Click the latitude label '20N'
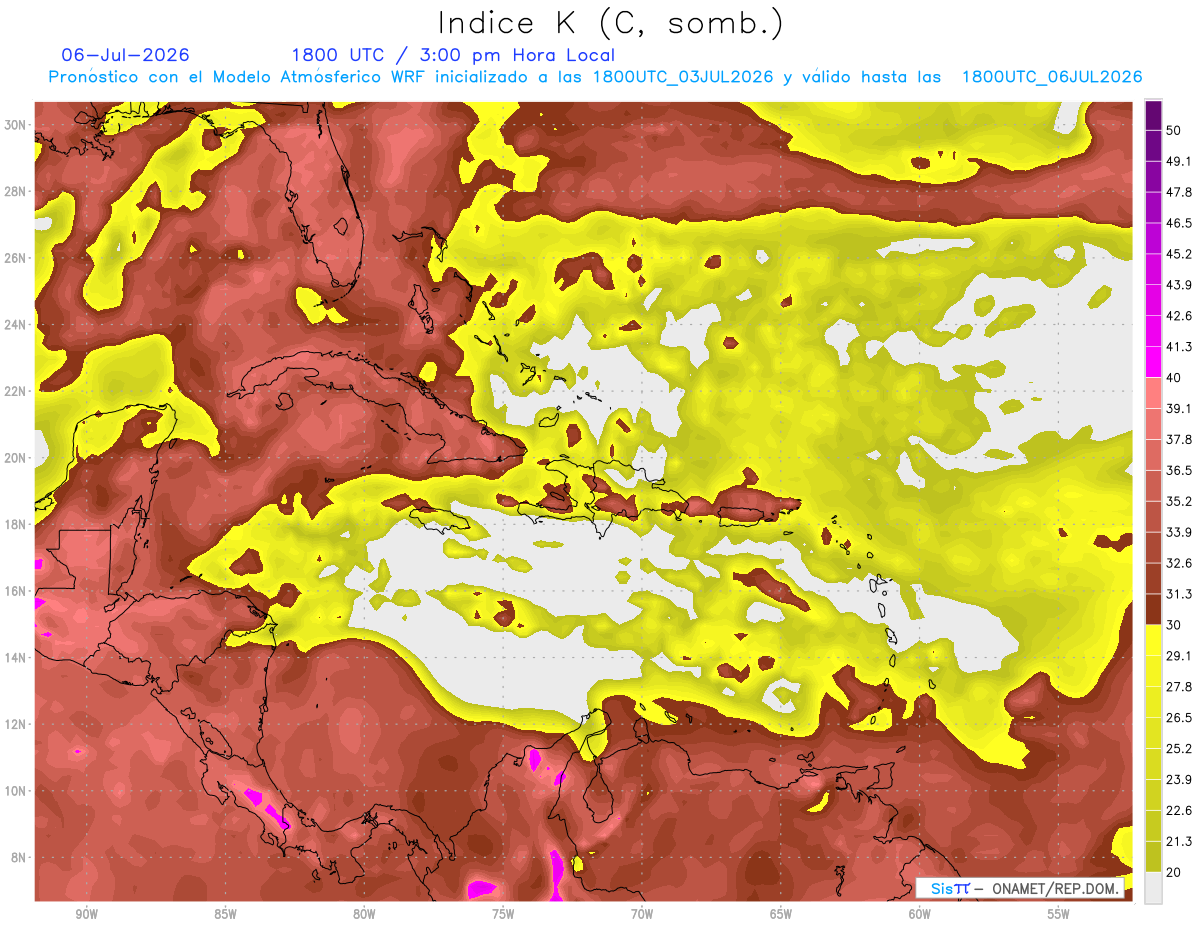 15,458
